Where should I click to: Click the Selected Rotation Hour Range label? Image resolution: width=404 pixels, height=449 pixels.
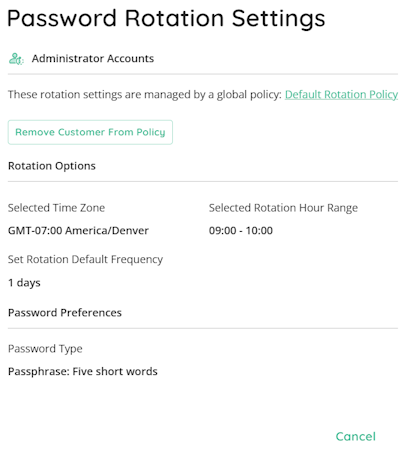click(283, 208)
